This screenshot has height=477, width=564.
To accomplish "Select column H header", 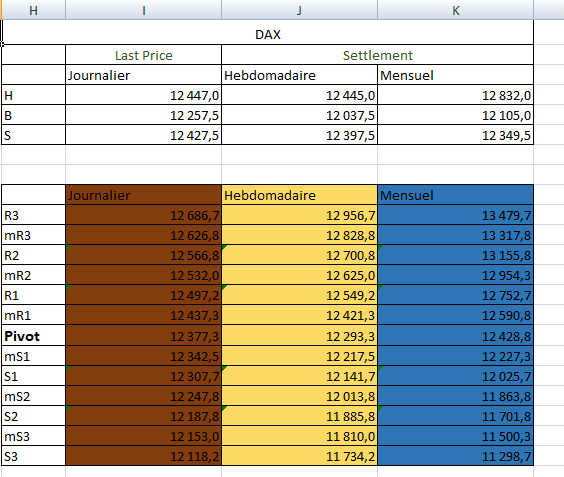I will tap(33, 10).
